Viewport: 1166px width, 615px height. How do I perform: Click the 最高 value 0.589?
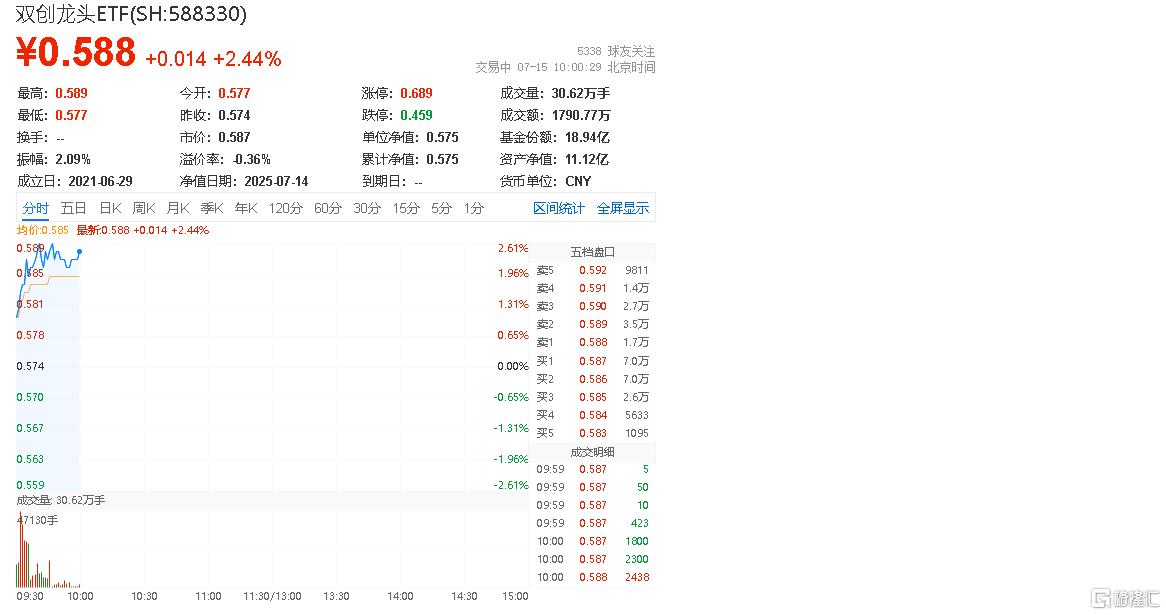[x=71, y=93]
